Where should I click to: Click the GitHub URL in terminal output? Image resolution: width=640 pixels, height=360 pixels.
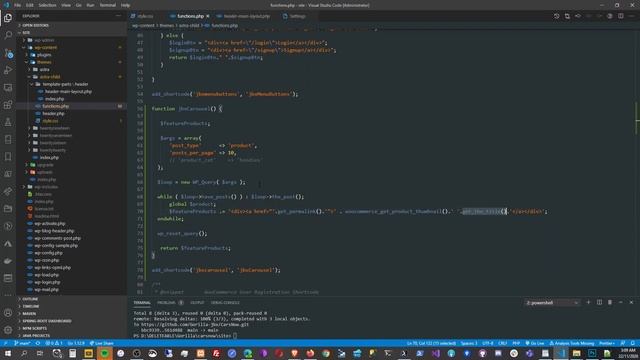click(x=195, y=324)
